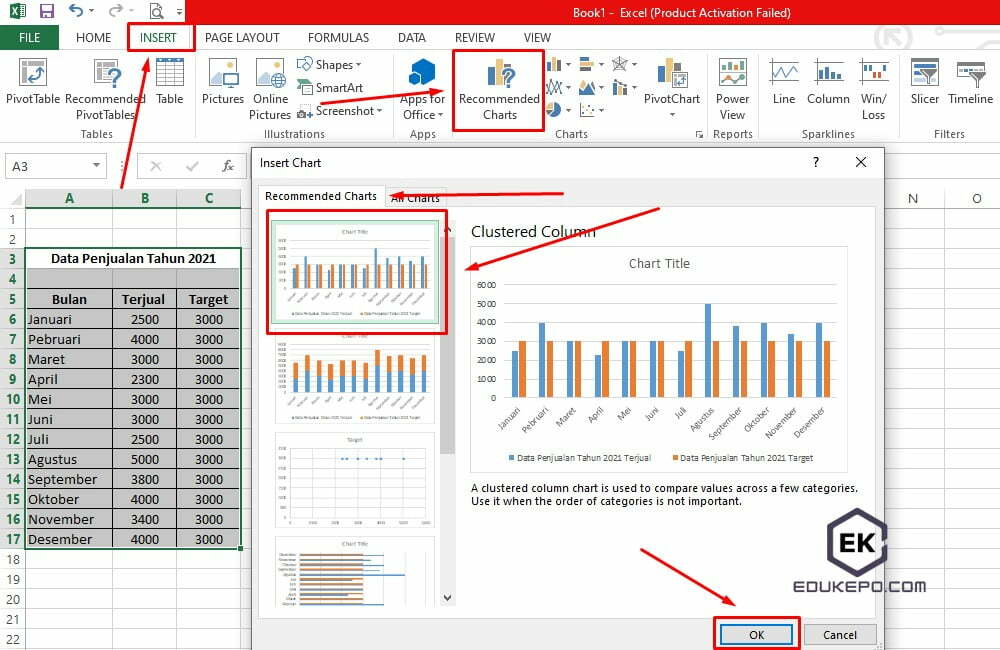
Task: Save the workbook via Quick Access Toolbar
Action: [46, 11]
